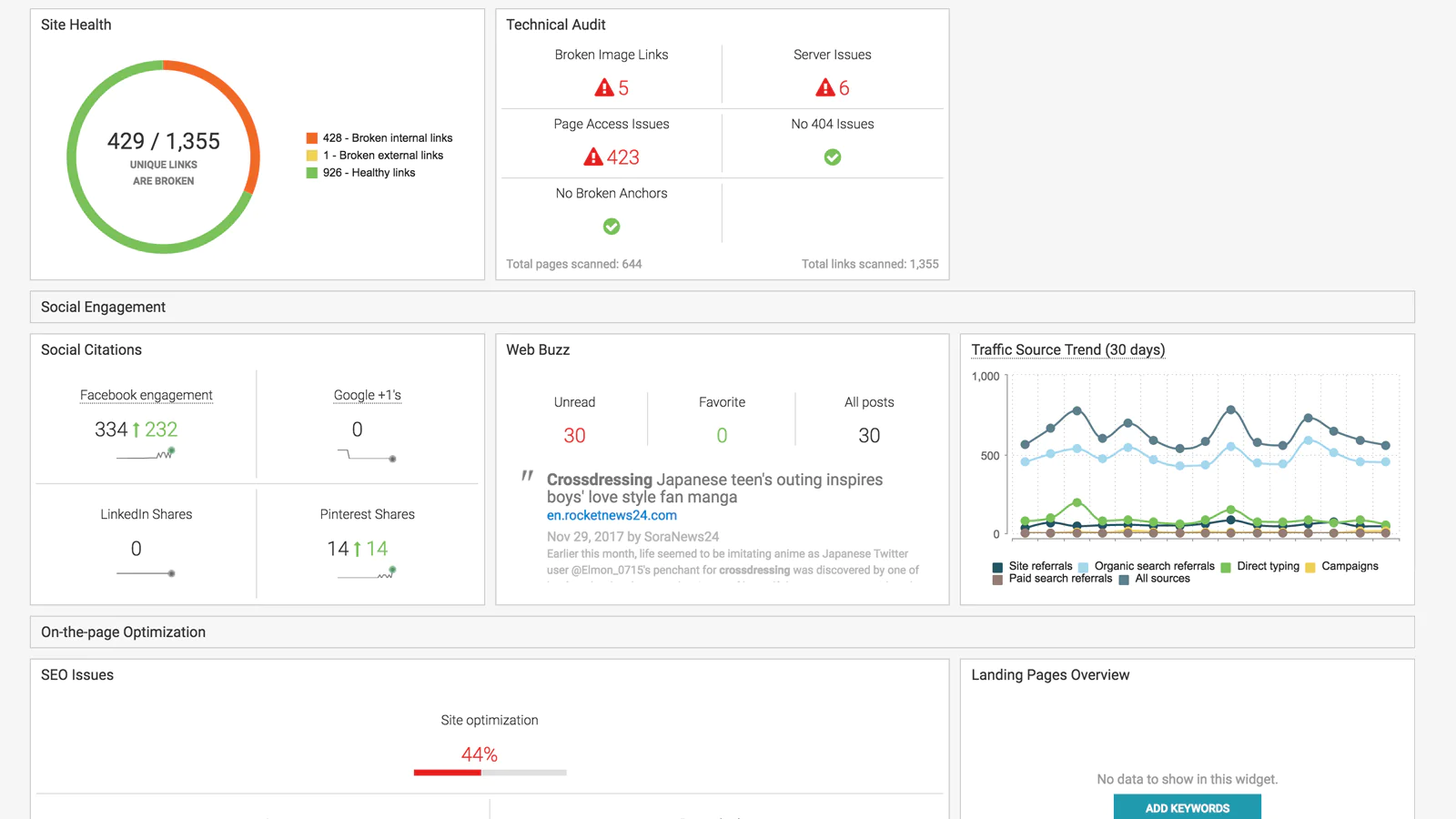Click the quotation mark icon in Web Buzz
This screenshot has height=819, width=1456.
[x=527, y=476]
